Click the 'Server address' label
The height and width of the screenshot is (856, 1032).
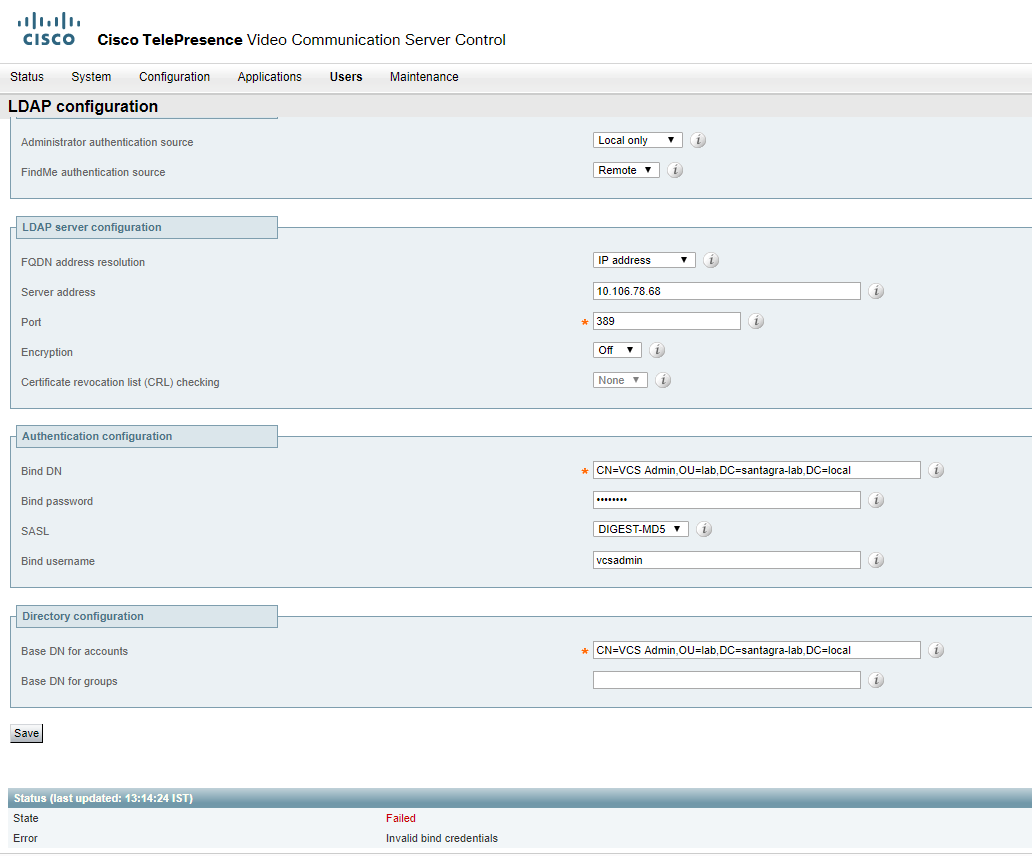(x=58, y=292)
